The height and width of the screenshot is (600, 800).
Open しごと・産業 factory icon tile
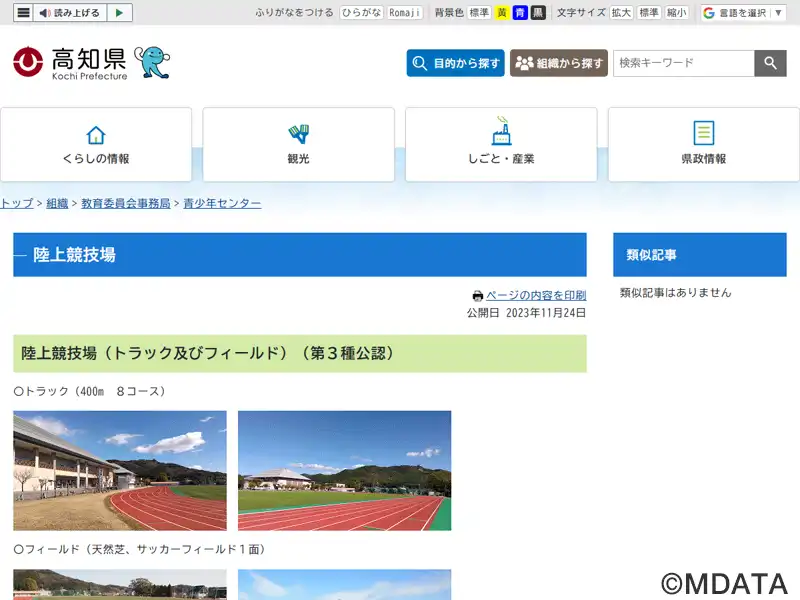501,144
